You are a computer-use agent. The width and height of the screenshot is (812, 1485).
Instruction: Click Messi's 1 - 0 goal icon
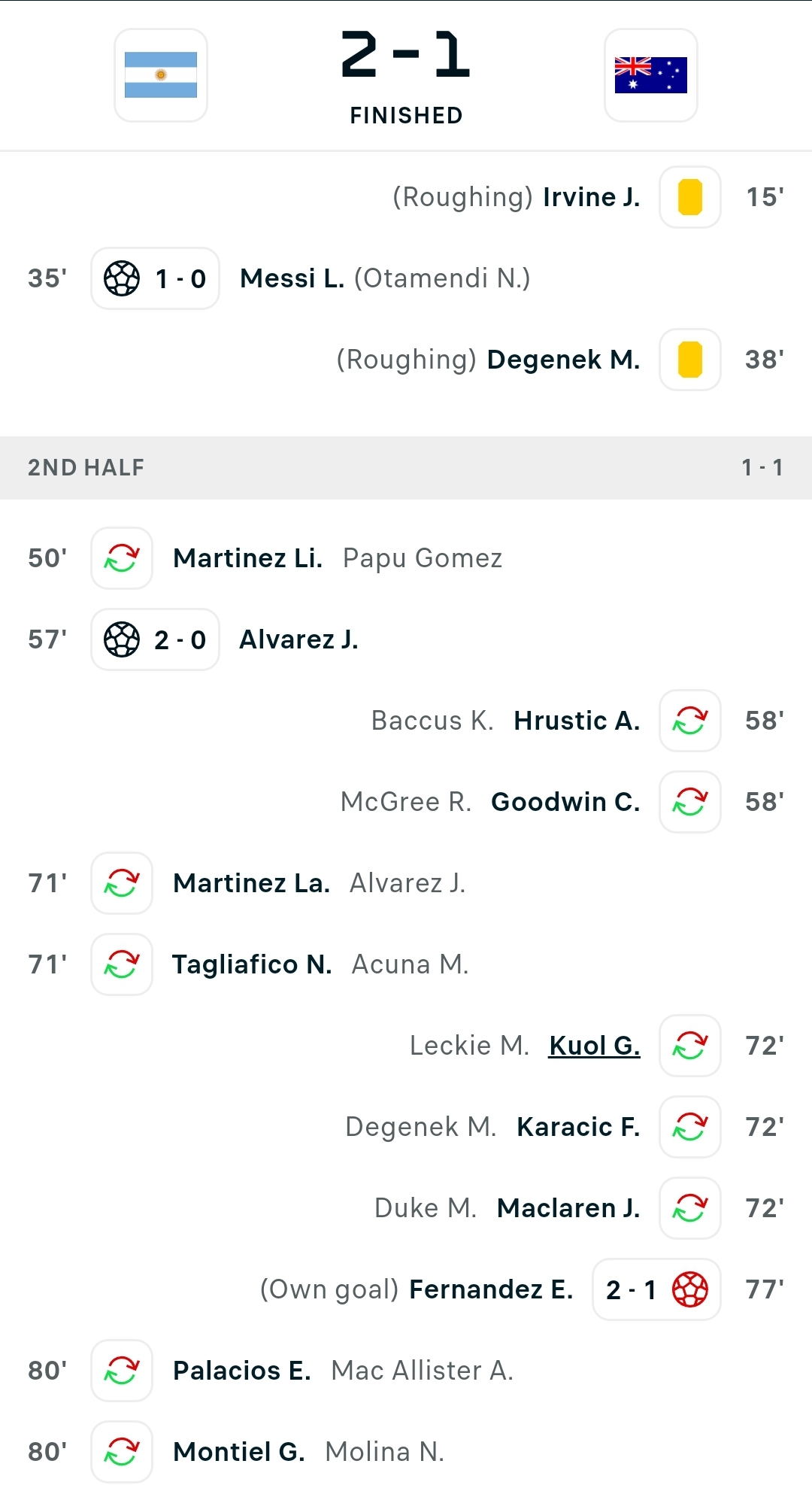[122, 278]
